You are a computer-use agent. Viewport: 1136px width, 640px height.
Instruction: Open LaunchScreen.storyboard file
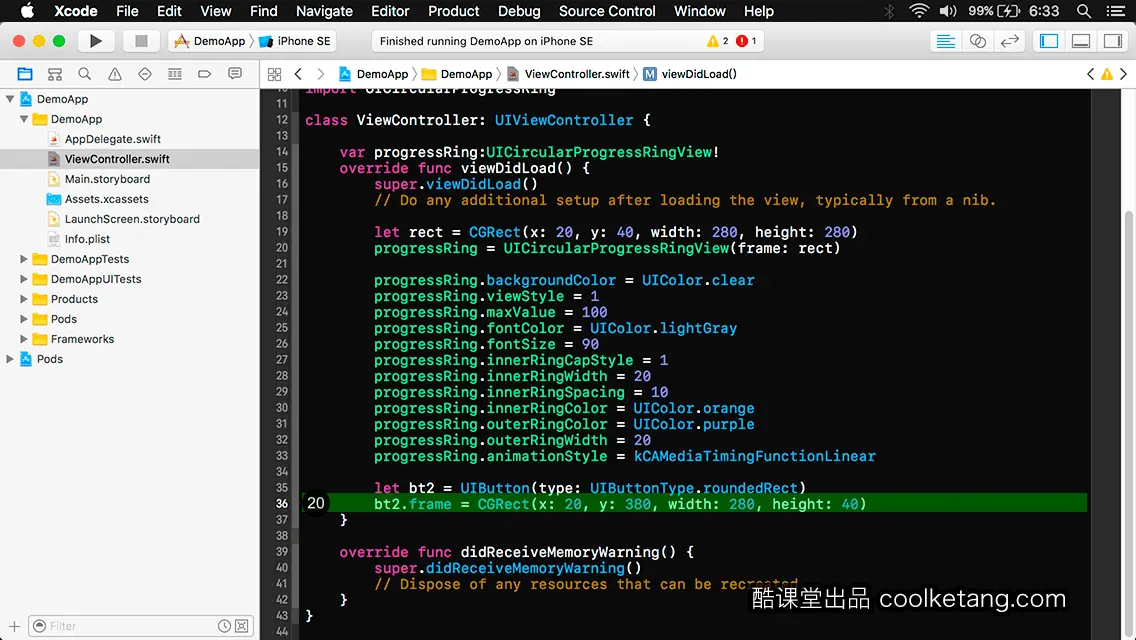click(132, 219)
